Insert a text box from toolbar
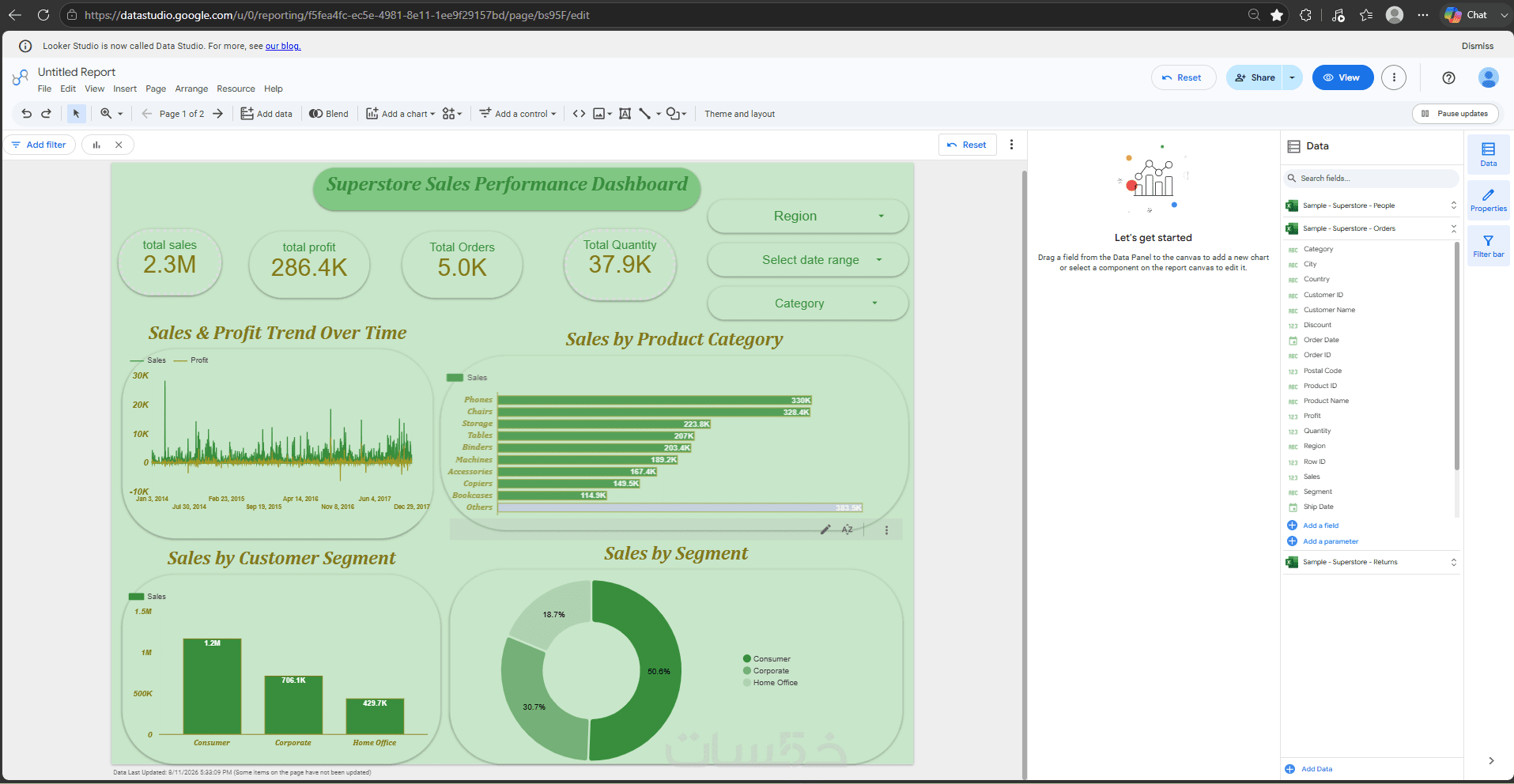This screenshot has height=784, width=1514. tap(625, 114)
